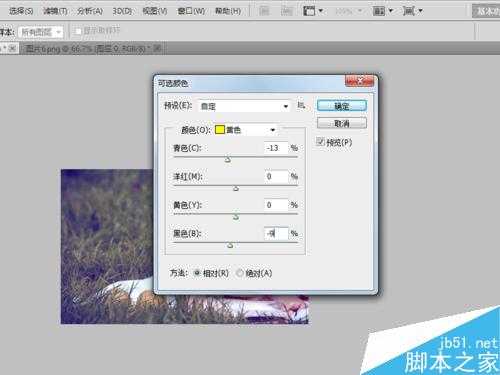Viewport: 500px width, 375px height.
Task: Select the 相对(R) method radio button
Action: click(197, 273)
